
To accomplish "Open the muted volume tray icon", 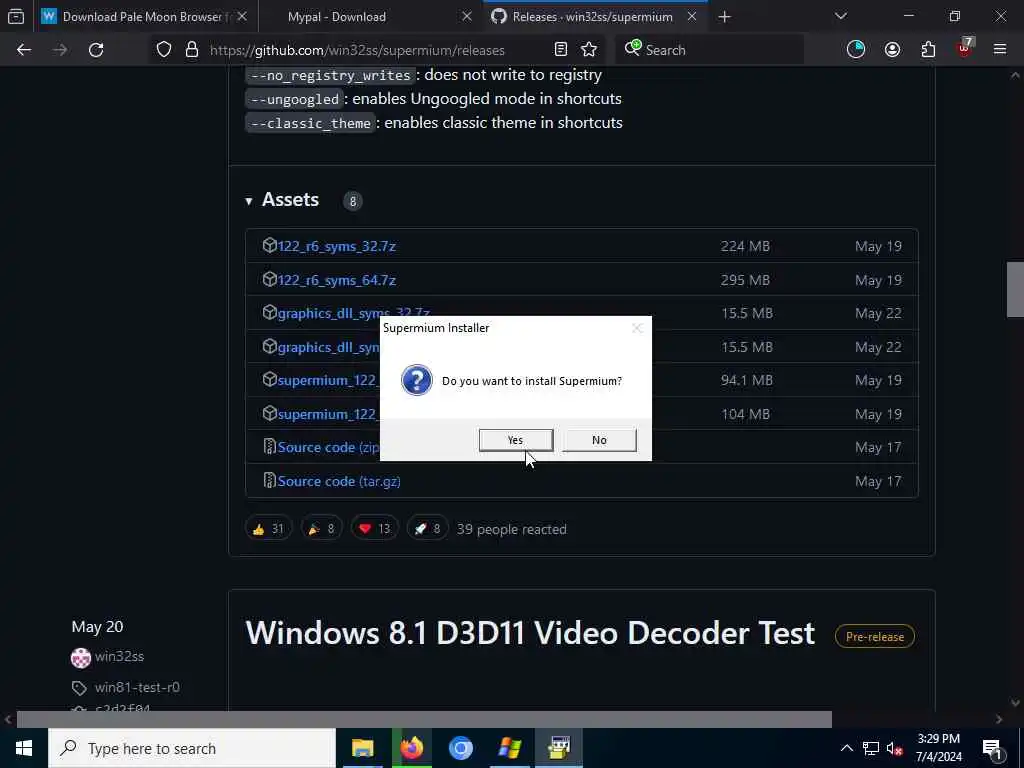I will 895,748.
